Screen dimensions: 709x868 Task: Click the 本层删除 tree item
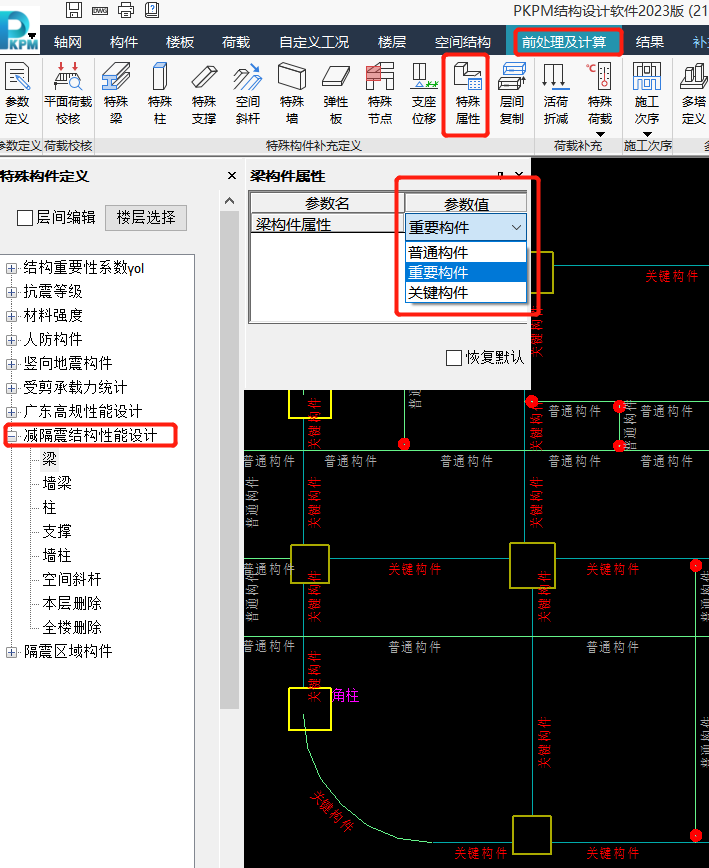pyautogui.click(x=72, y=603)
